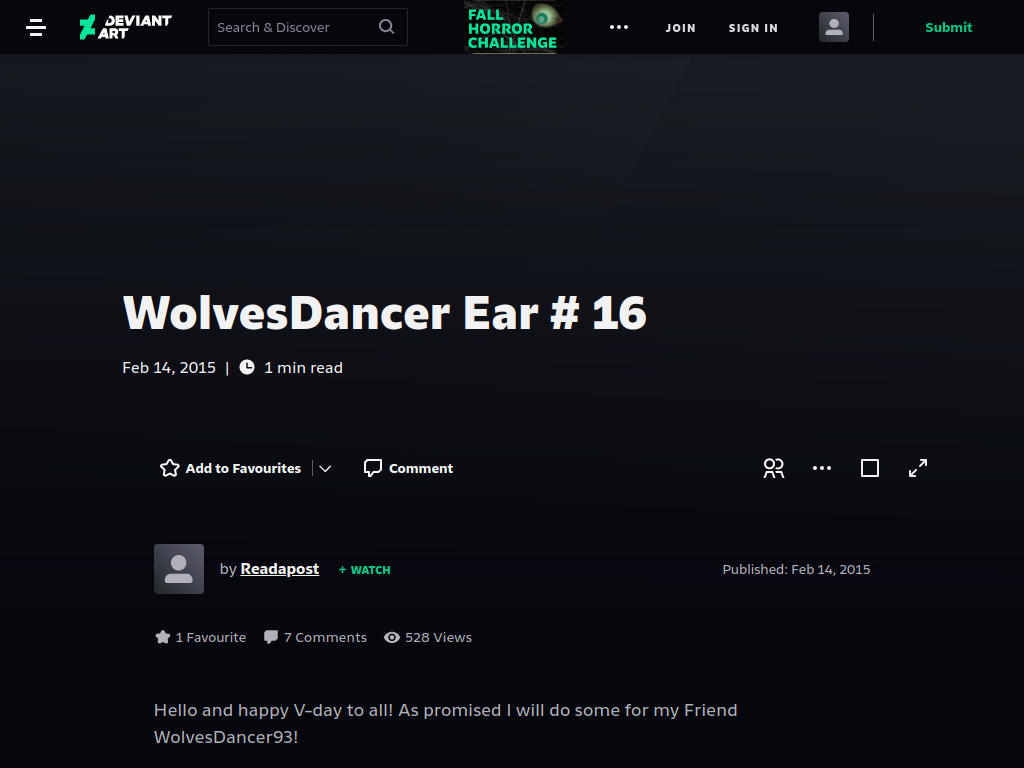Open the Fall Horror Challenge banner
The width and height of the screenshot is (1024, 768).
click(x=514, y=27)
